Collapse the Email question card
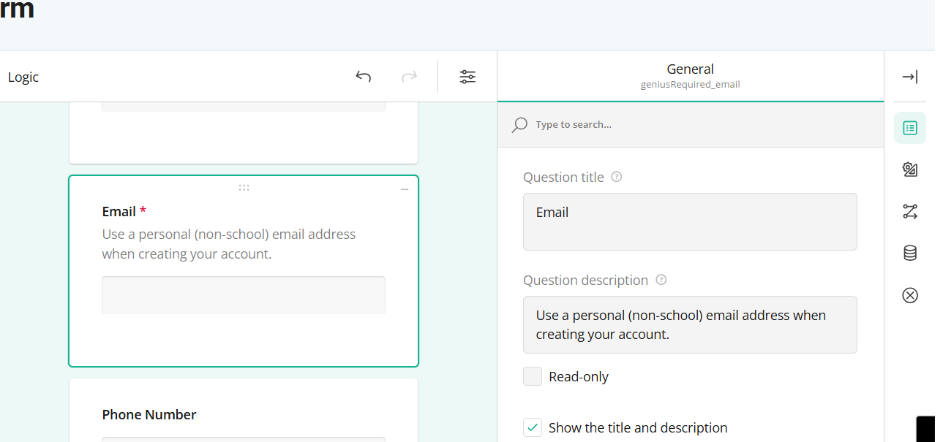 [x=405, y=189]
